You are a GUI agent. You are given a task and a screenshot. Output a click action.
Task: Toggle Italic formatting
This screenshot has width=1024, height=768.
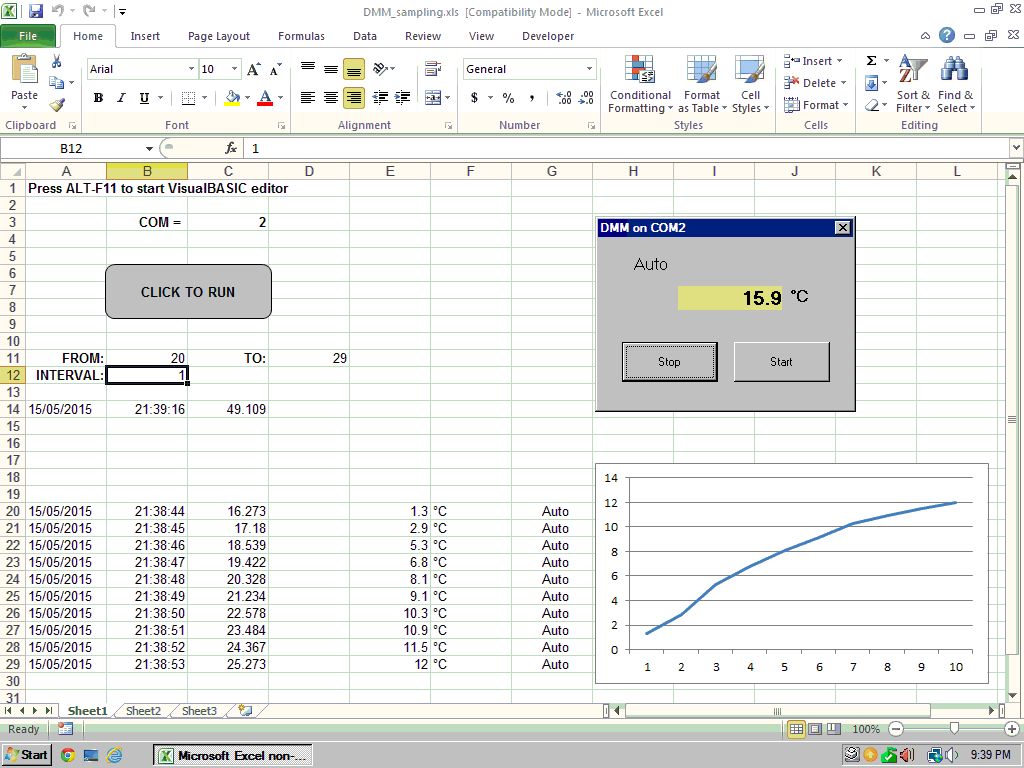coord(121,98)
